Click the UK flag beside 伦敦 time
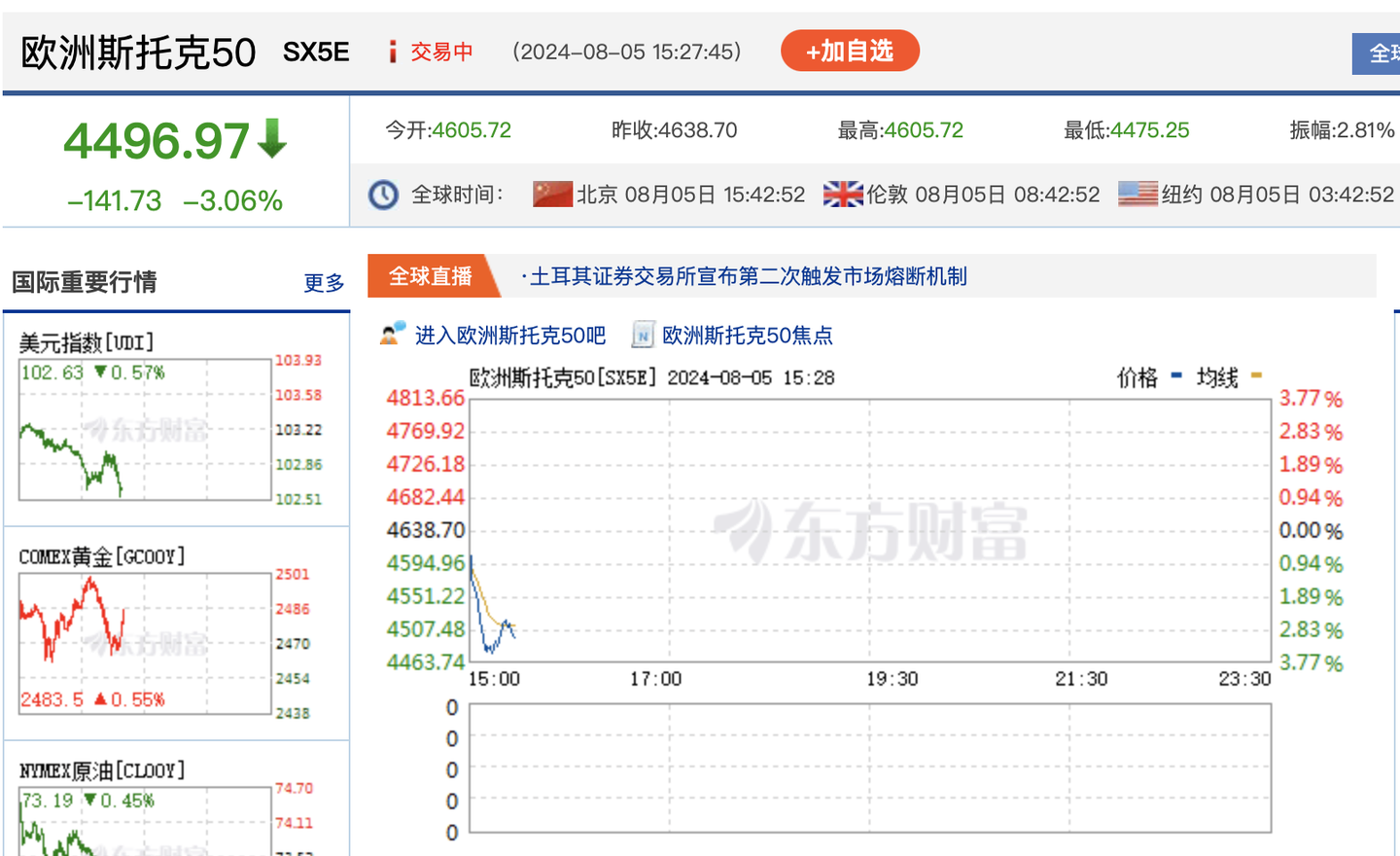Image resolution: width=1400 pixels, height=856 pixels. click(844, 194)
